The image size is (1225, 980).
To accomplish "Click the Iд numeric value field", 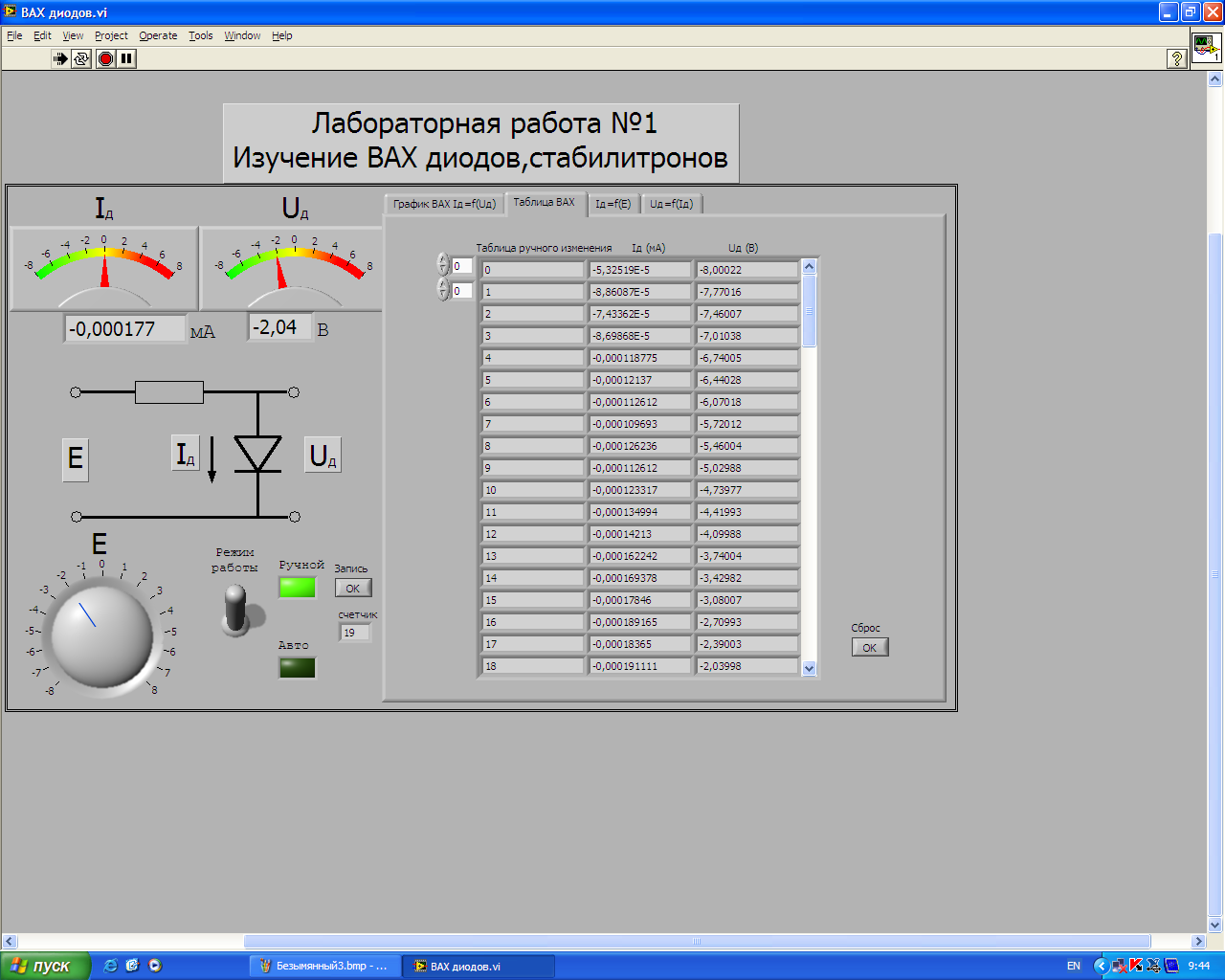I will [x=124, y=329].
